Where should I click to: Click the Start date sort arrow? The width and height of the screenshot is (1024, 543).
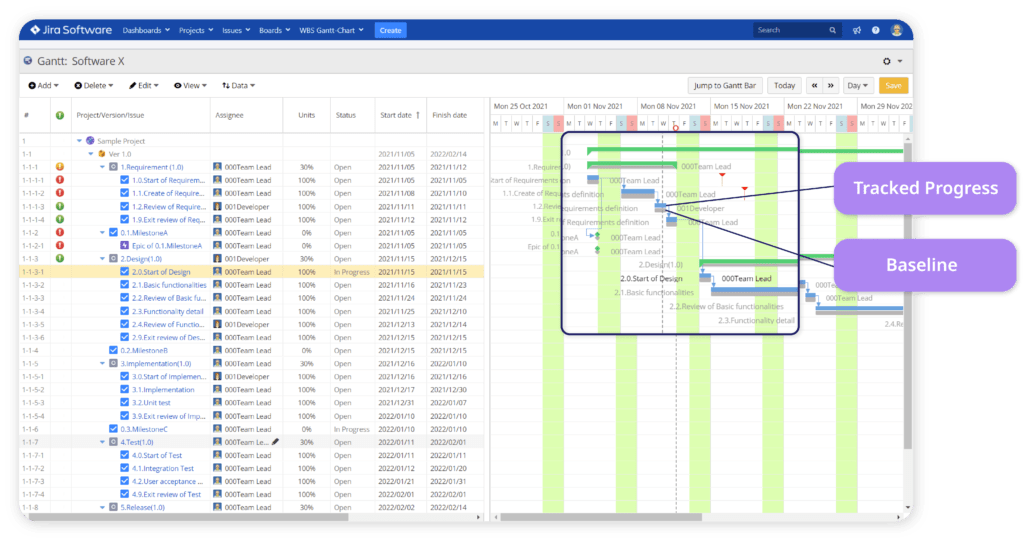[x=418, y=115]
